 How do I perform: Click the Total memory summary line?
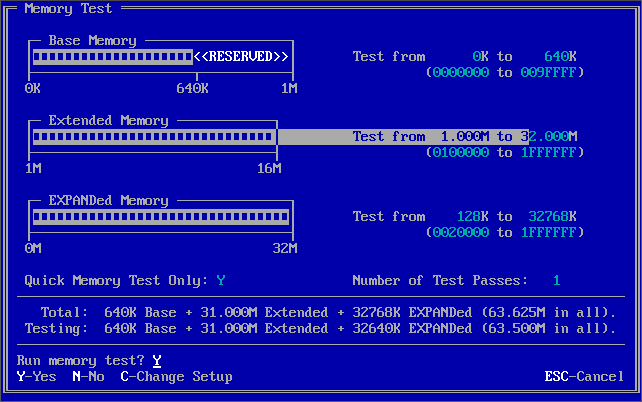[x=320, y=312]
